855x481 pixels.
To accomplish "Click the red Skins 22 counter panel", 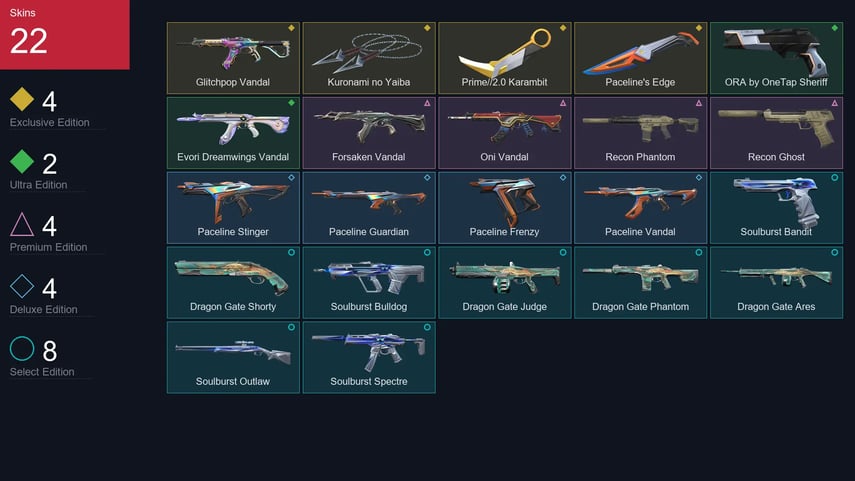I will [65, 34].
